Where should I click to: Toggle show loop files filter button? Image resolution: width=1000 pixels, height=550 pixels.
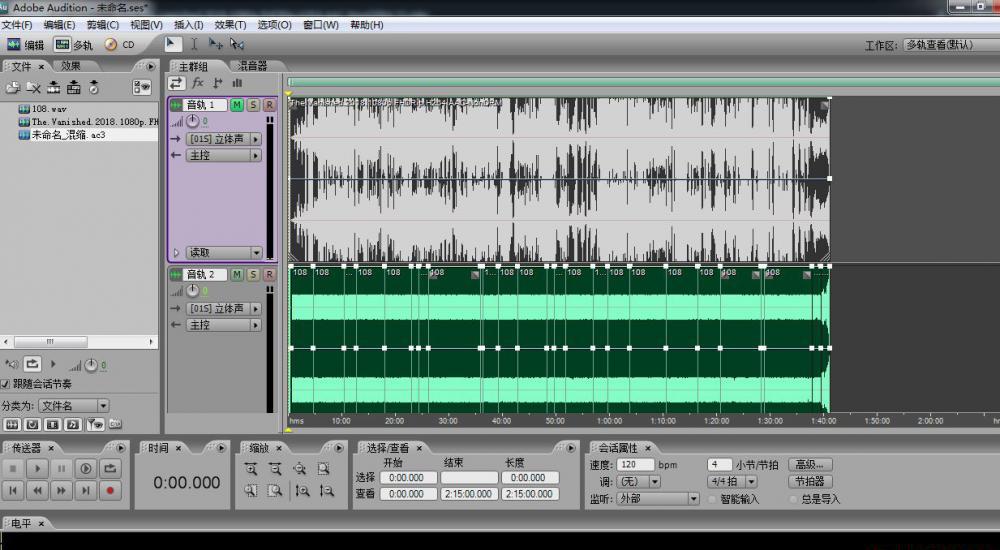coord(32,424)
